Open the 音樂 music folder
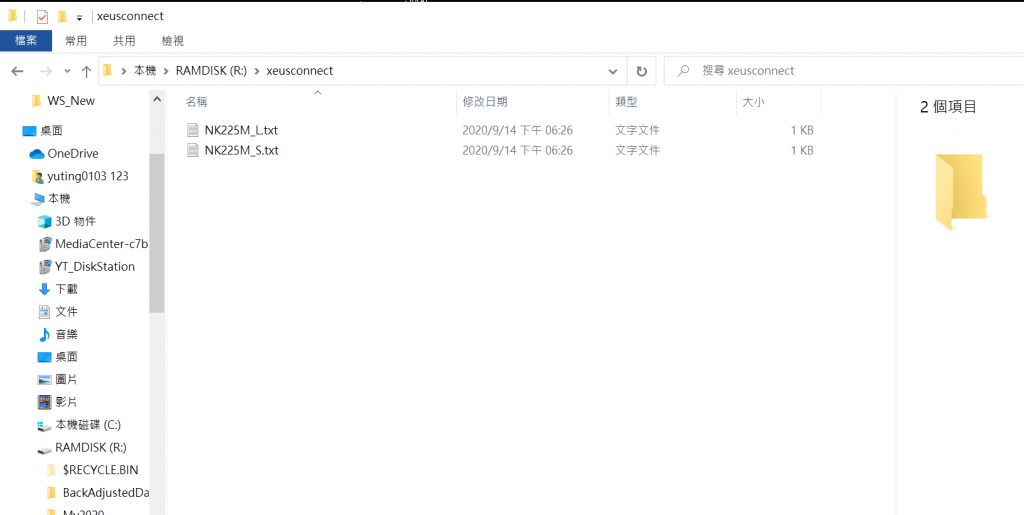 coord(66,334)
